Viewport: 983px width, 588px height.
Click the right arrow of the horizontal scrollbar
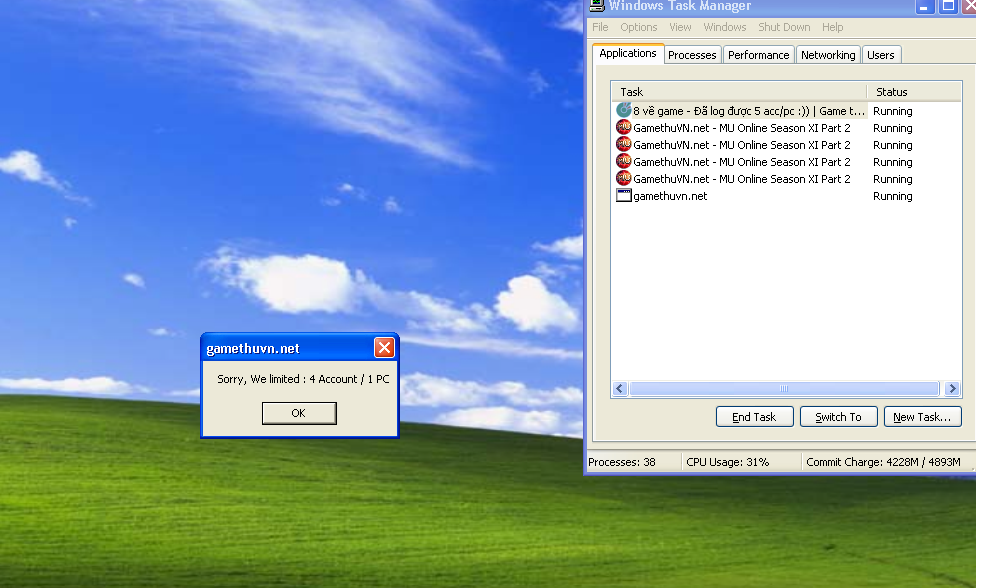tap(952, 389)
